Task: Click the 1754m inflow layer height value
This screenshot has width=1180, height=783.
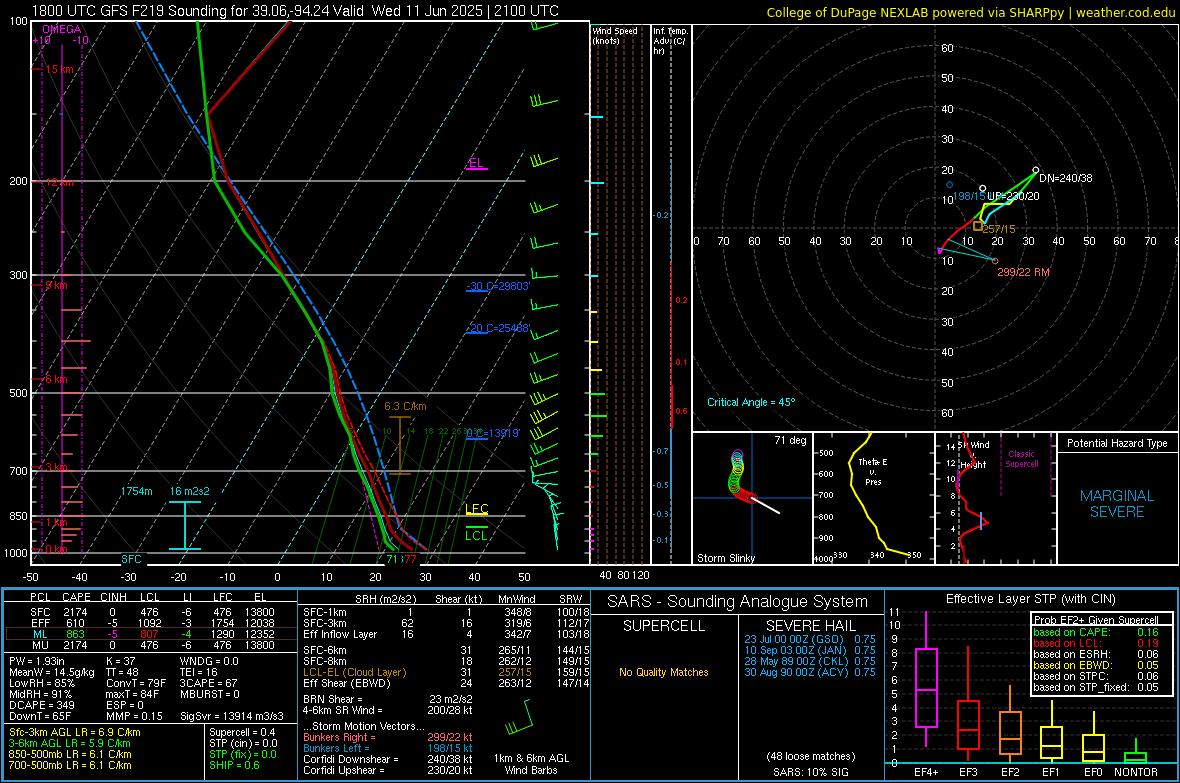Action: click(136, 491)
